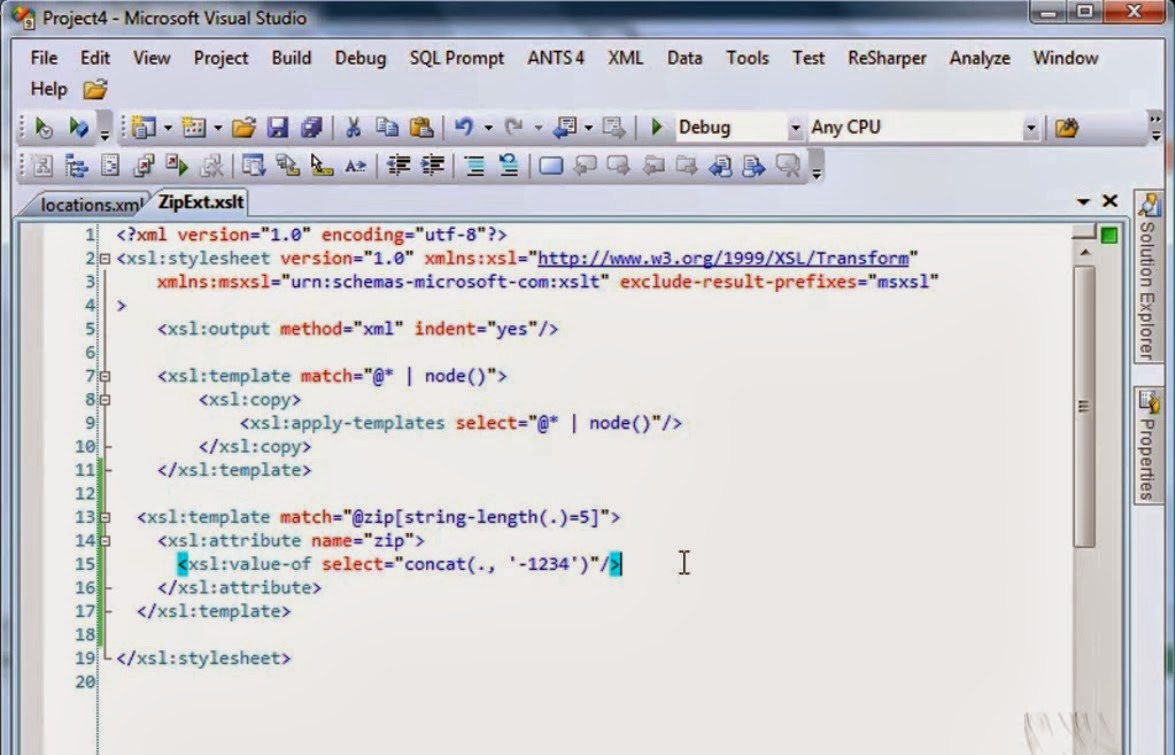Open the XML menu
This screenshot has width=1175, height=755.
pos(625,58)
